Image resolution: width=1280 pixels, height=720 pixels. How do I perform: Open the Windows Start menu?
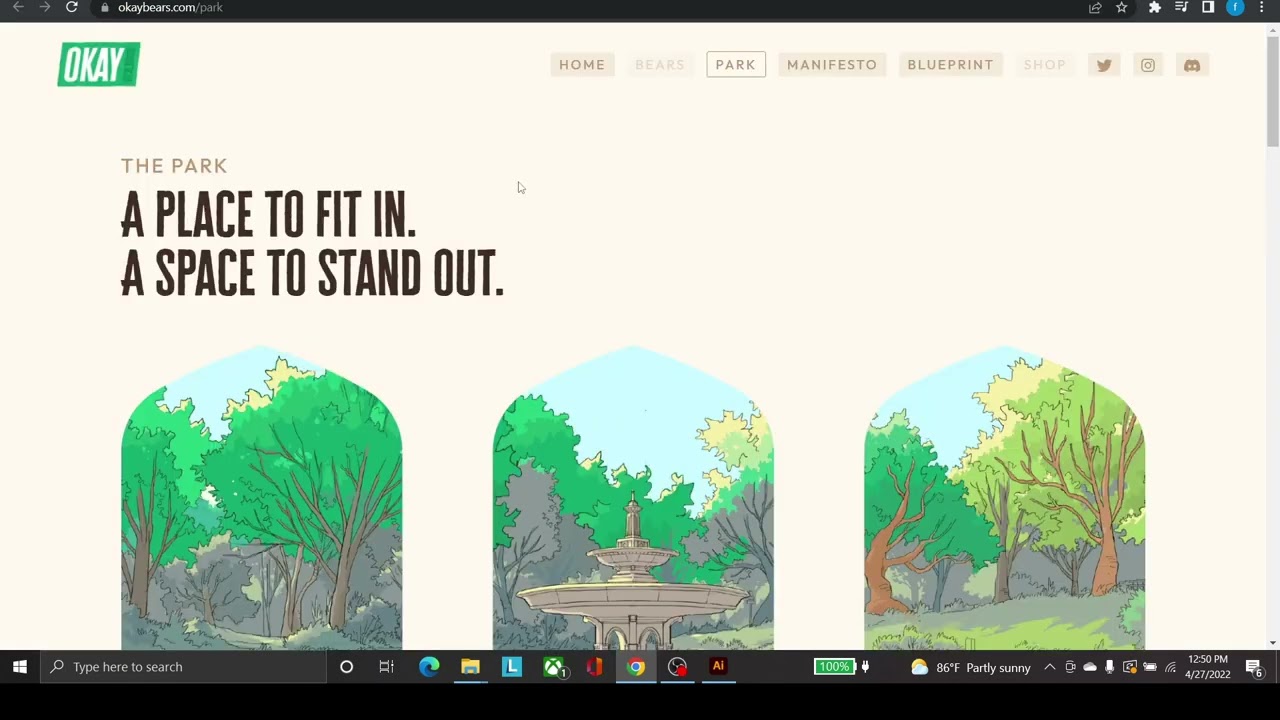(19, 667)
